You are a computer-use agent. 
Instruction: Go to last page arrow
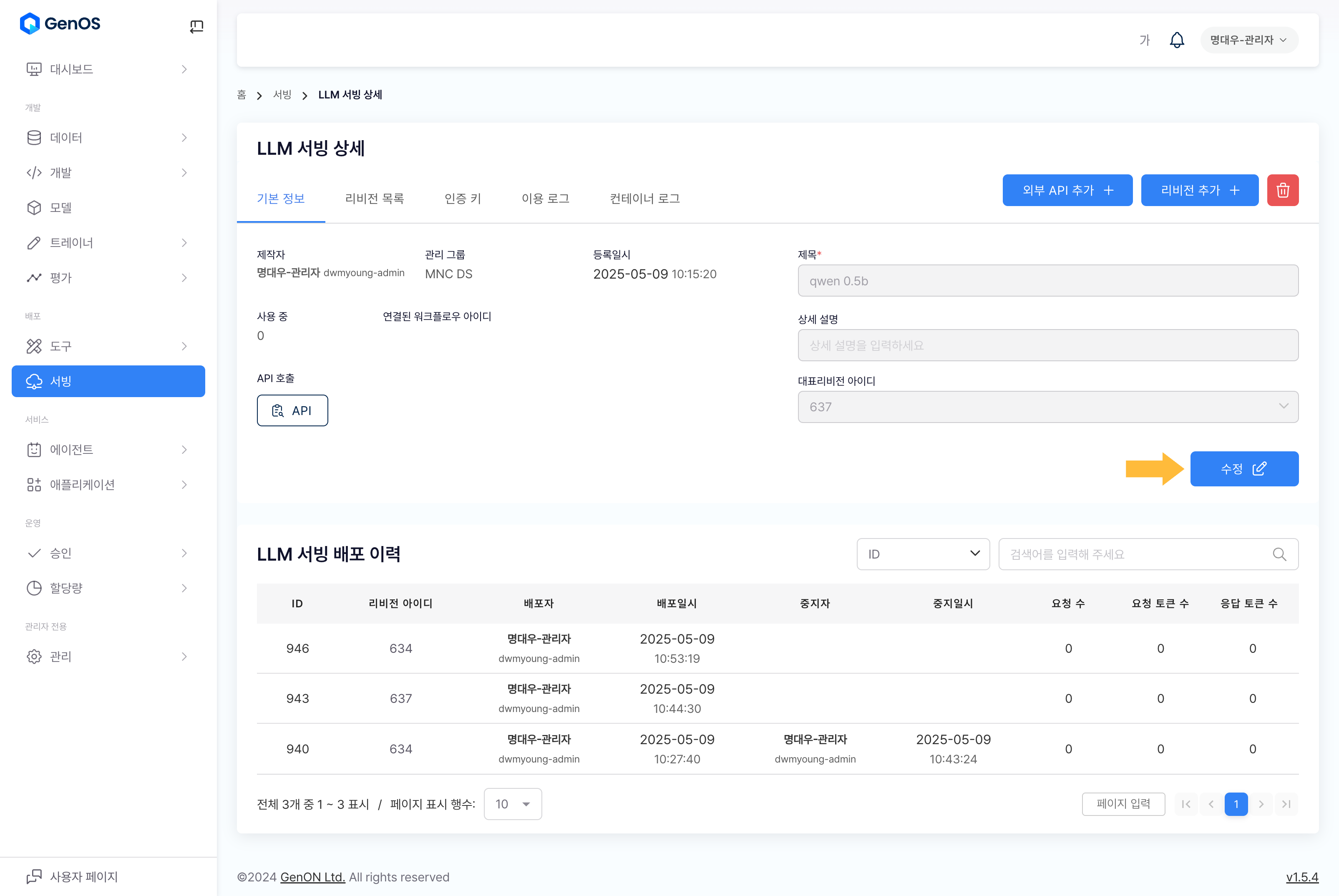point(1286,804)
